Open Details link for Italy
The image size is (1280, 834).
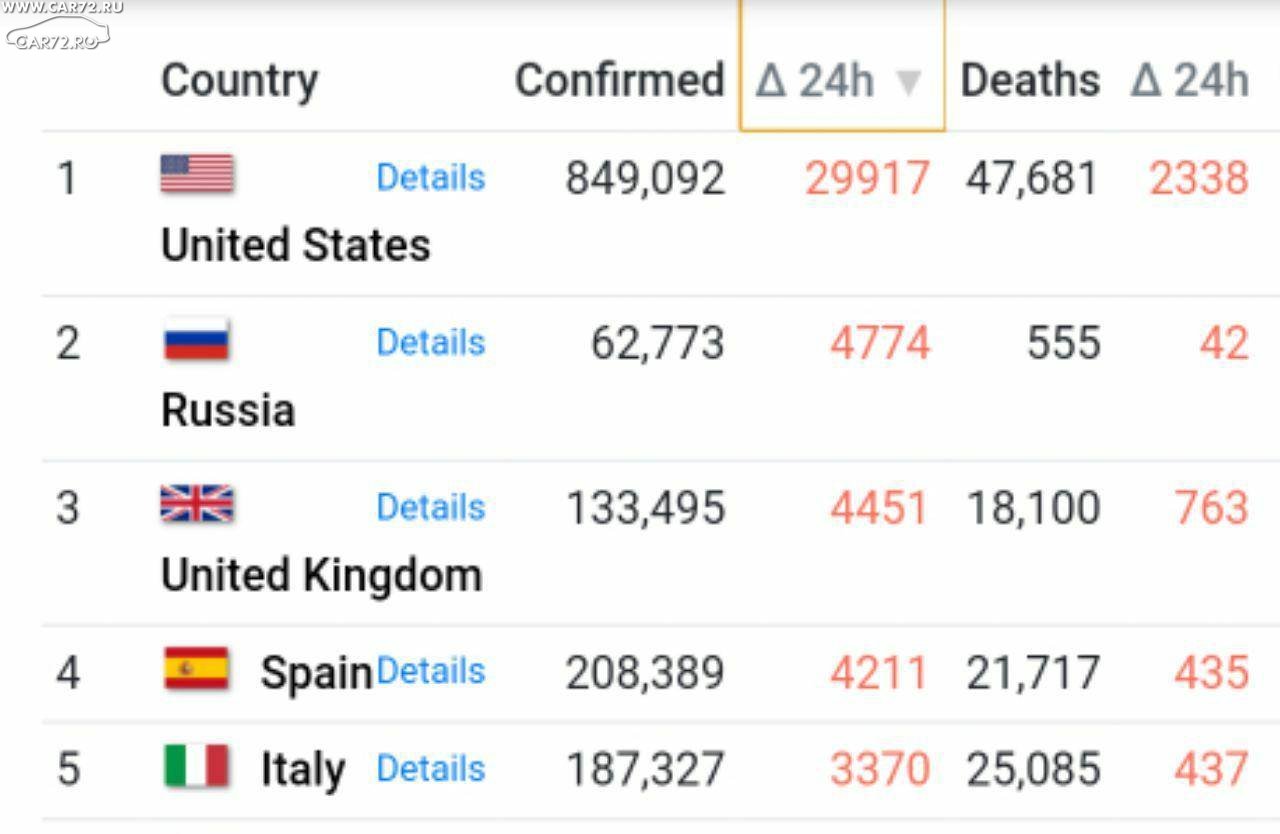click(x=431, y=768)
